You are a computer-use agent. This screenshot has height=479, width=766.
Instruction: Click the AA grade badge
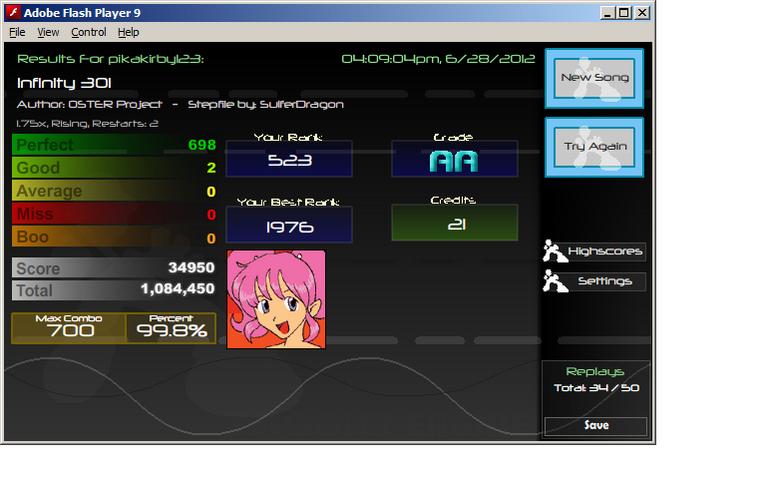[454, 161]
